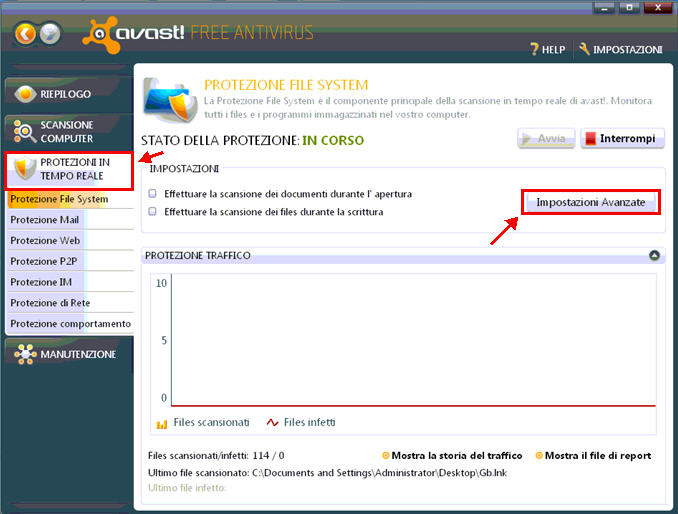
Task: Click the Scansione Computer magnifier icon
Action: (x=25, y=131)
